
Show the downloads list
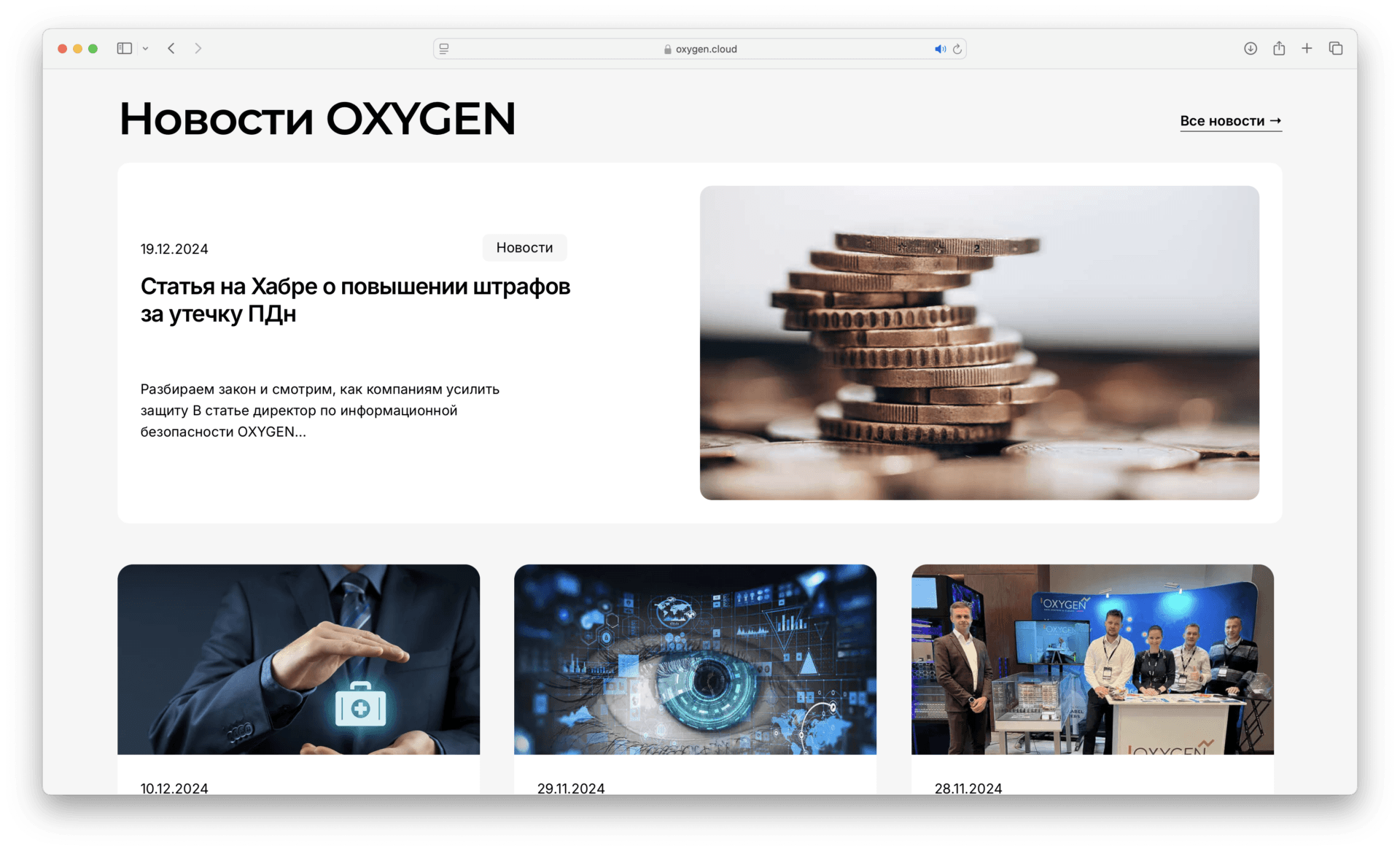[1251, 49]
